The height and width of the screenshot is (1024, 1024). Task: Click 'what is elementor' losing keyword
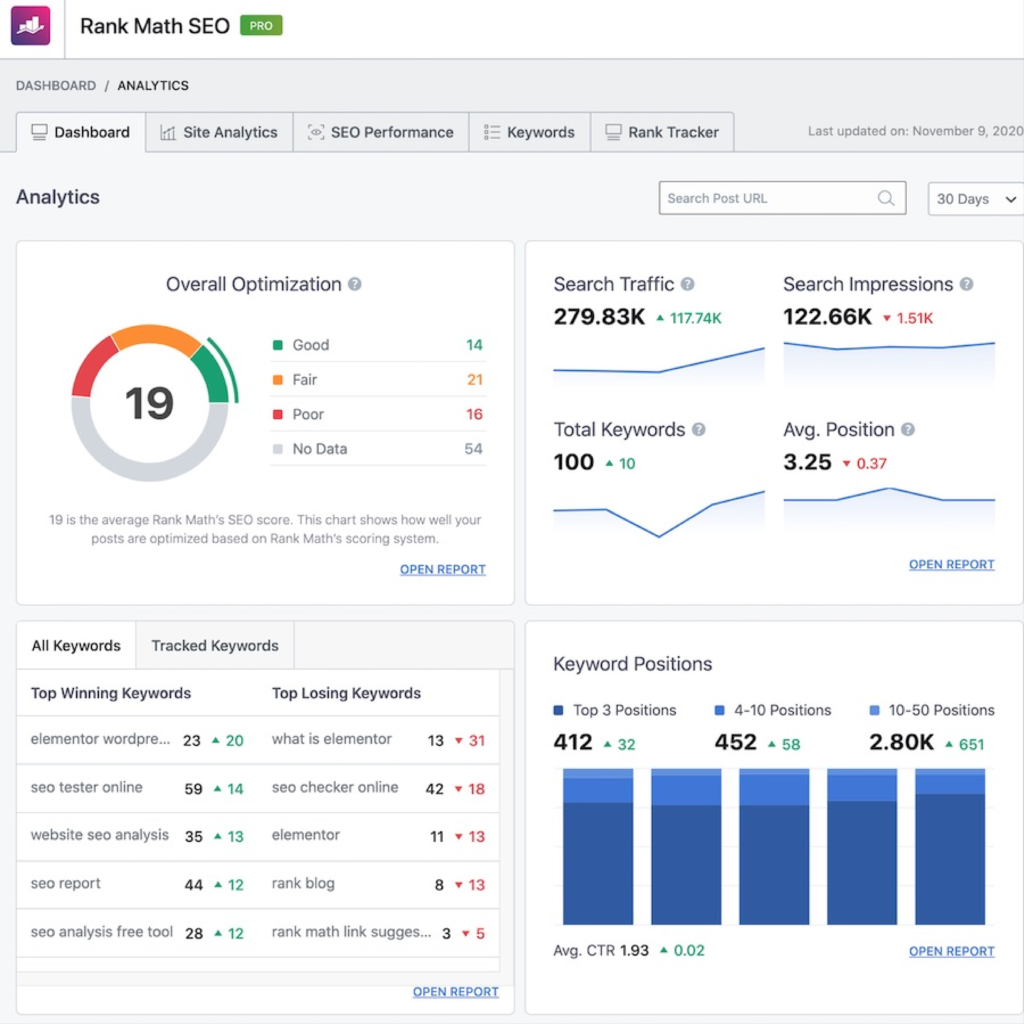(x=331, y=739)
